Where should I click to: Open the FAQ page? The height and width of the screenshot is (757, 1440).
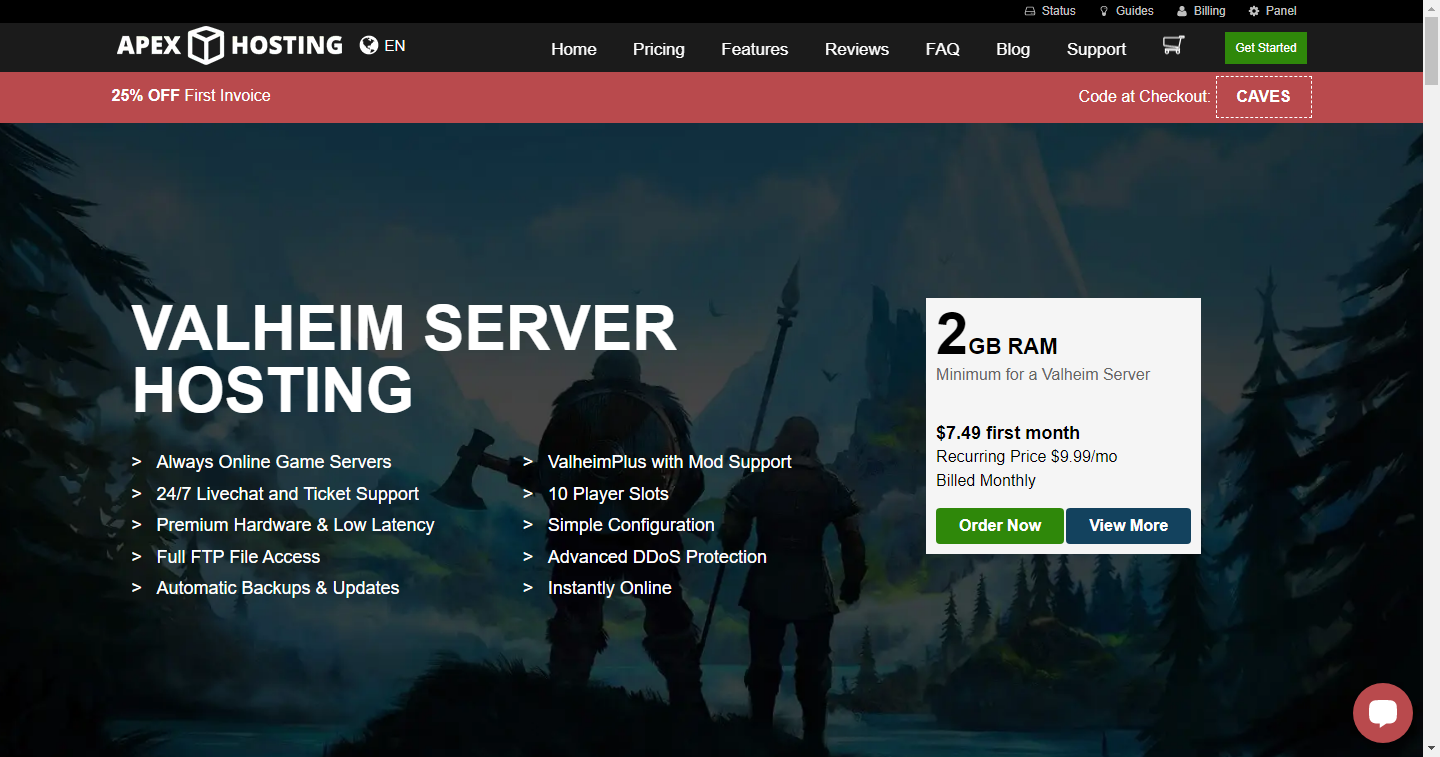coord(943,49)
